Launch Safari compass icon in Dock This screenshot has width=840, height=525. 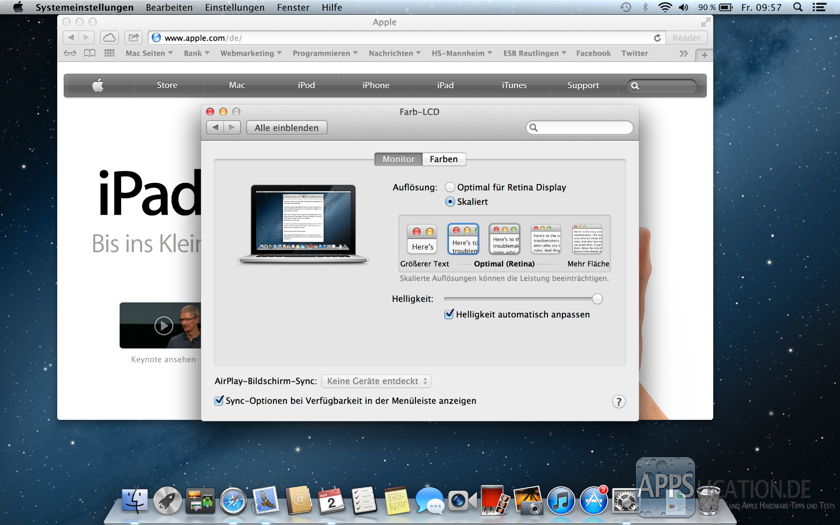pos(233,501)
